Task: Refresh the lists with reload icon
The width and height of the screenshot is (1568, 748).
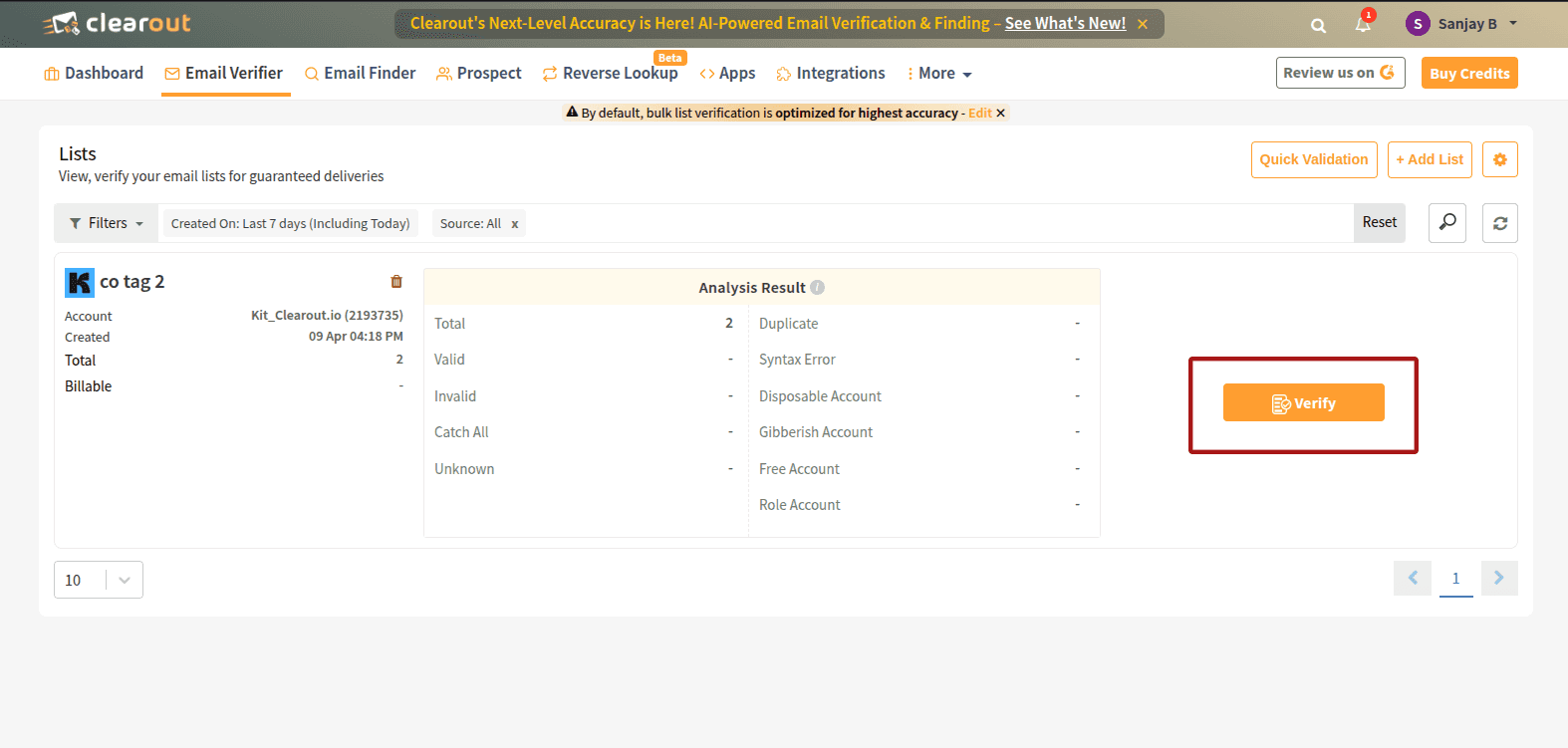Action: pyautogui.click(x=1499, y=223)
